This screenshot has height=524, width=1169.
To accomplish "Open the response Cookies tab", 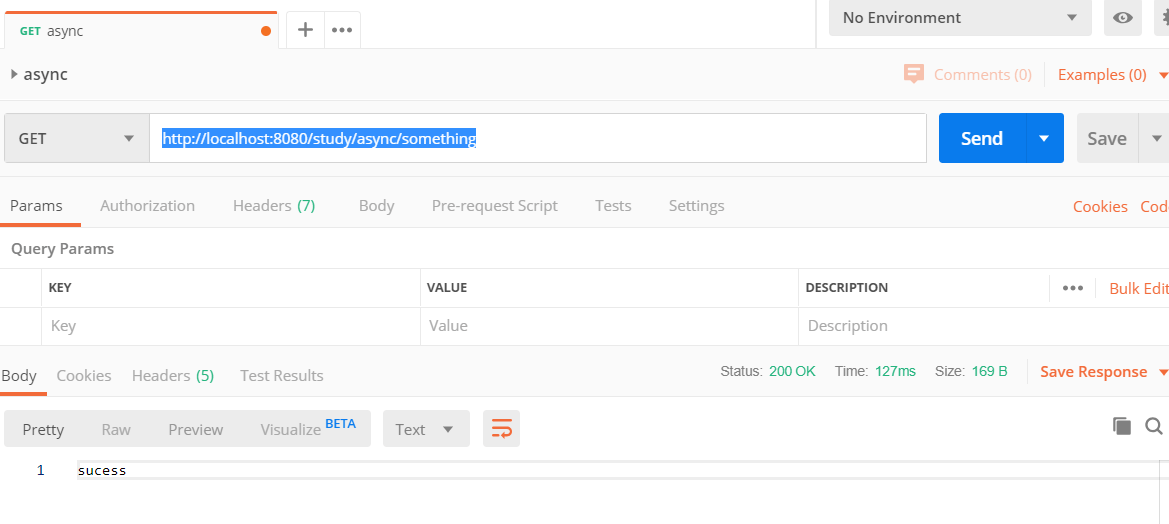I will [x=84, y=376].
